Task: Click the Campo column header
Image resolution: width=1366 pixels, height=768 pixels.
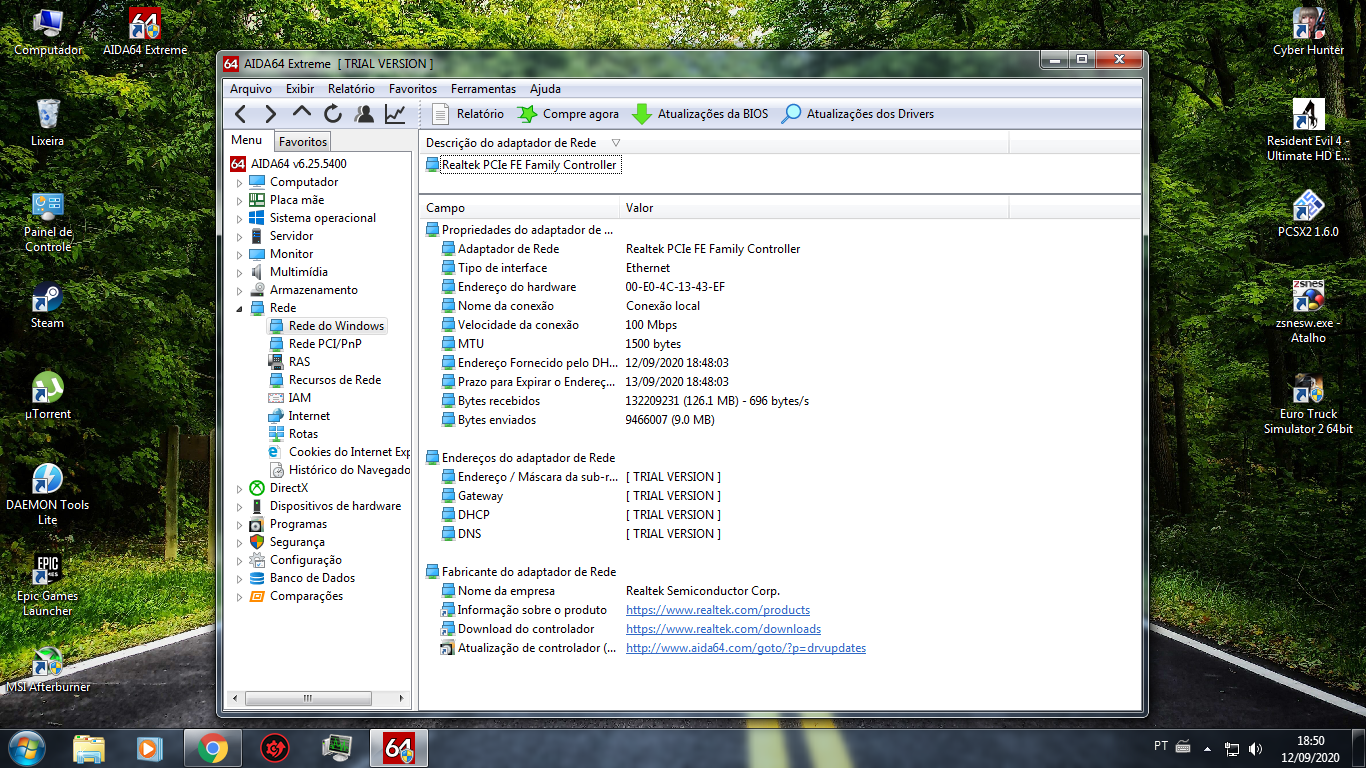Action: click(519, 208)
